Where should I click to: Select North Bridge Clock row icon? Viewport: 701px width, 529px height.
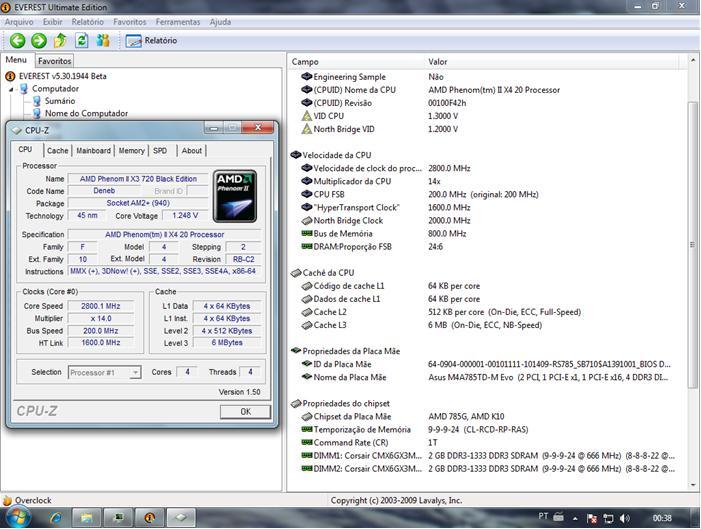pos(306,220)
